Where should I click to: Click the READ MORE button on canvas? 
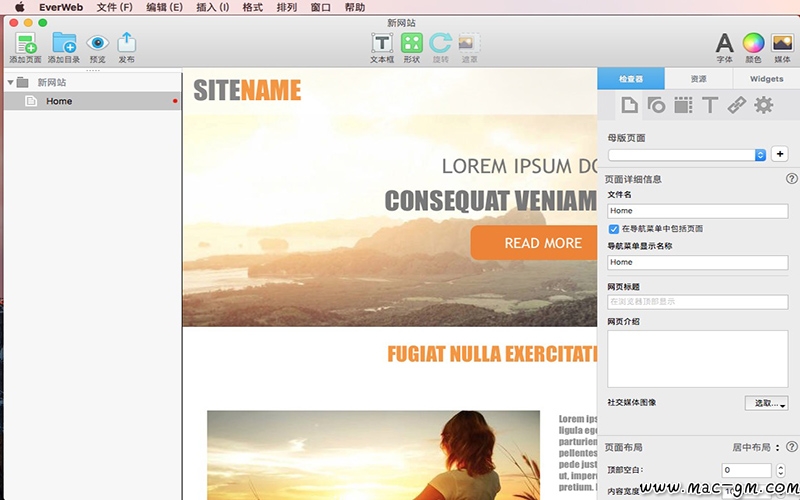pyautogui.click(x=534, y=243)
